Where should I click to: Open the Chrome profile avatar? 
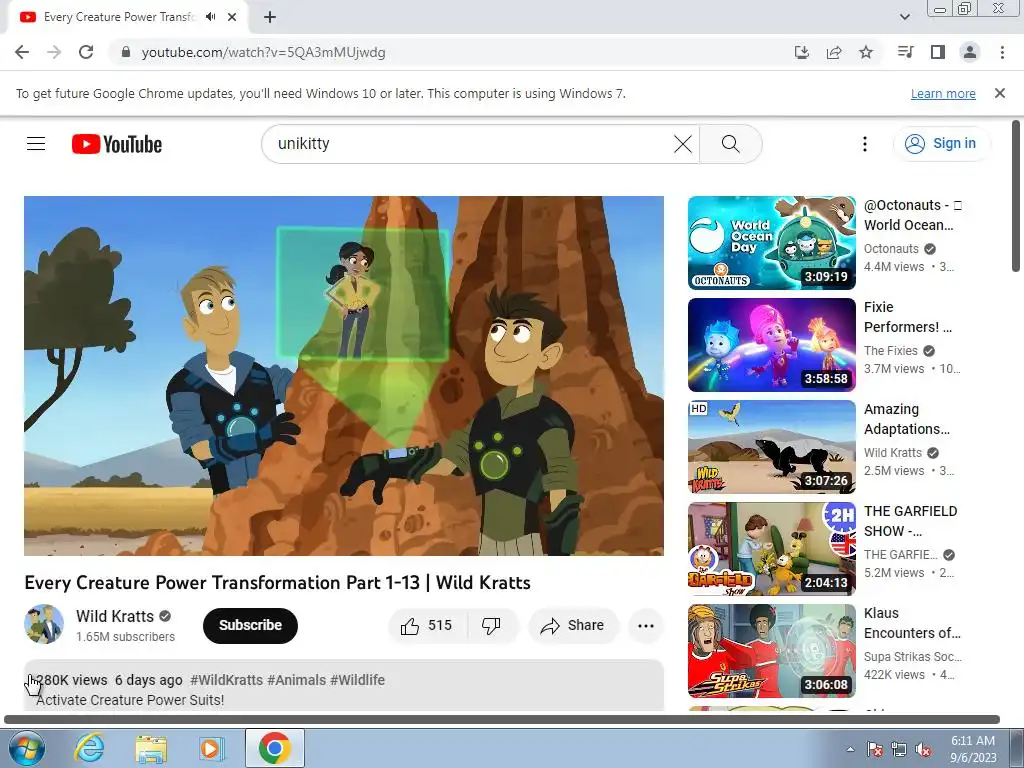(970, 52)
